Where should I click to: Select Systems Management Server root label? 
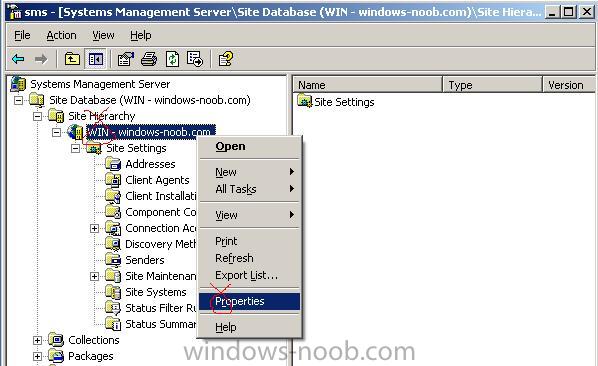tap(100, 84)
